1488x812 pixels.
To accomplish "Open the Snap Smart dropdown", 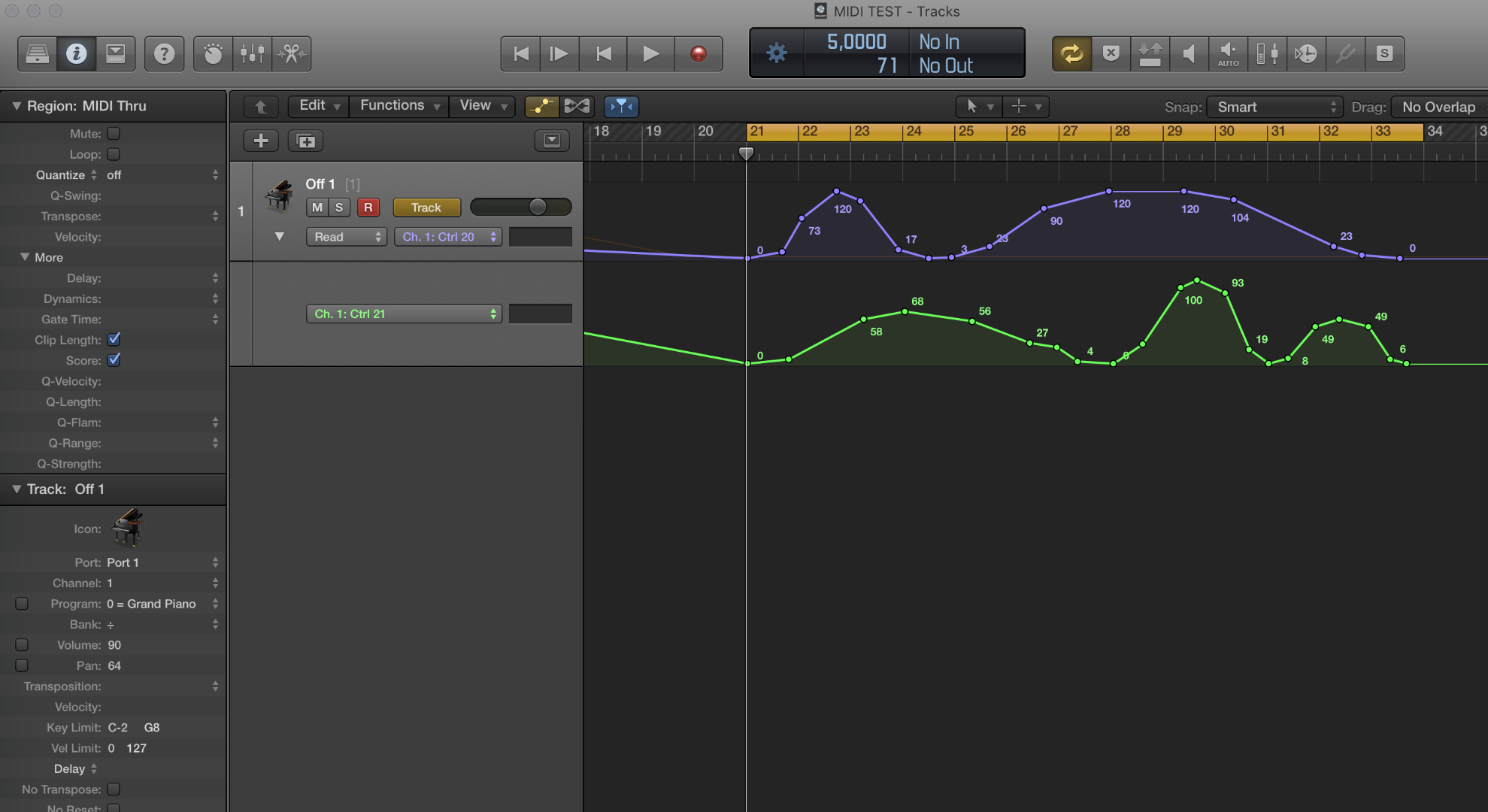I will [x=1274, y=107].
